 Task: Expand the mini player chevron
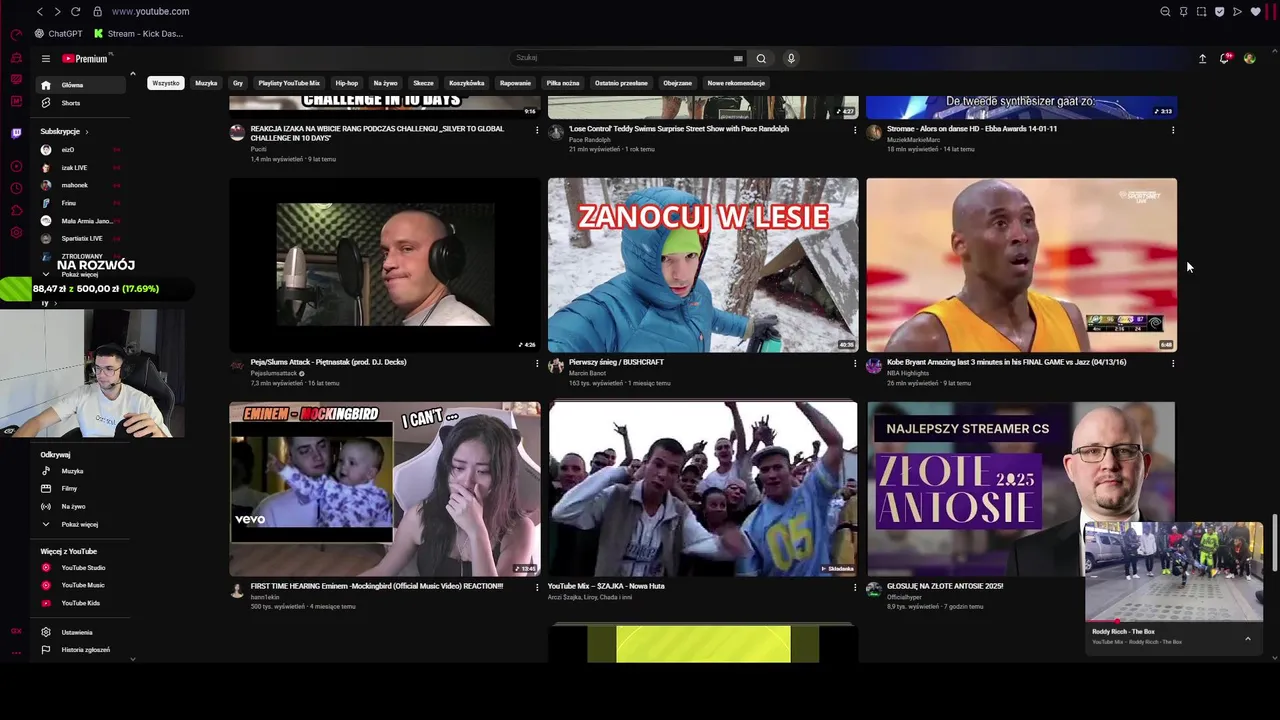click(1247, 638)
